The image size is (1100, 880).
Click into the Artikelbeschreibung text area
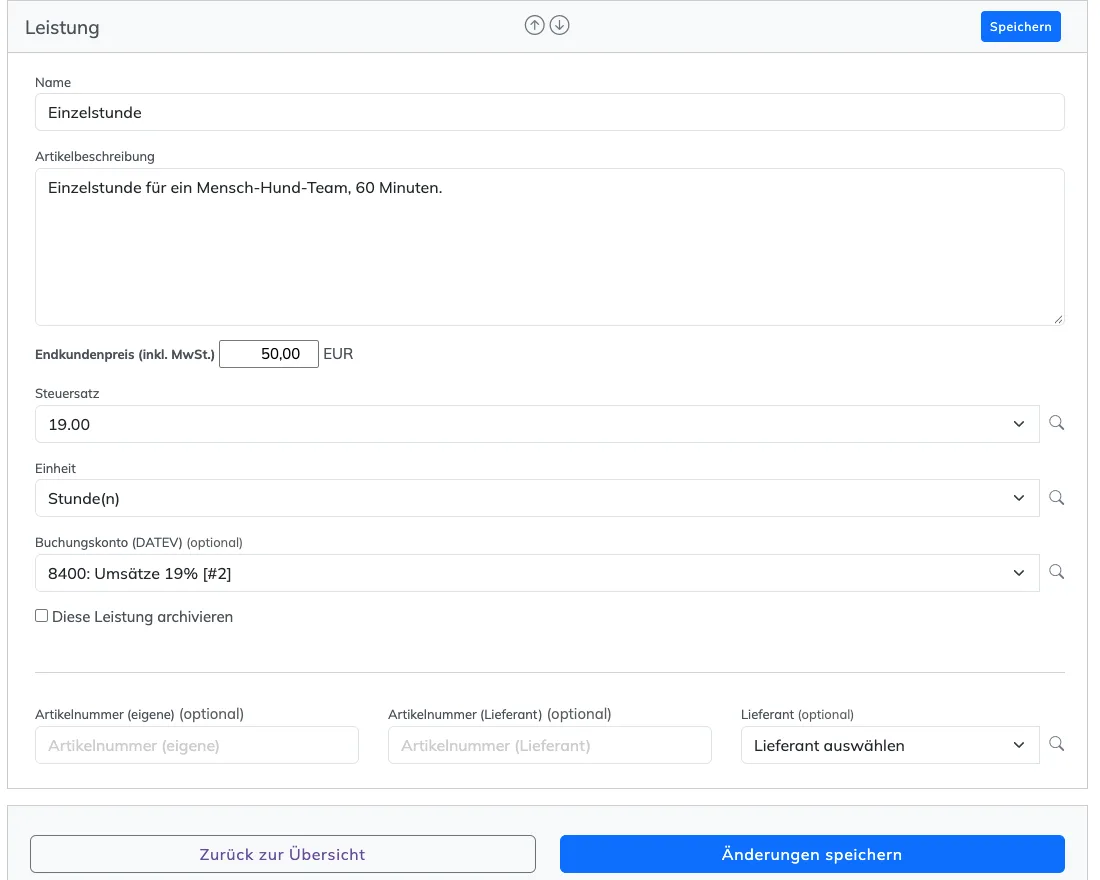pyautogui.click(x=550, y=247)
